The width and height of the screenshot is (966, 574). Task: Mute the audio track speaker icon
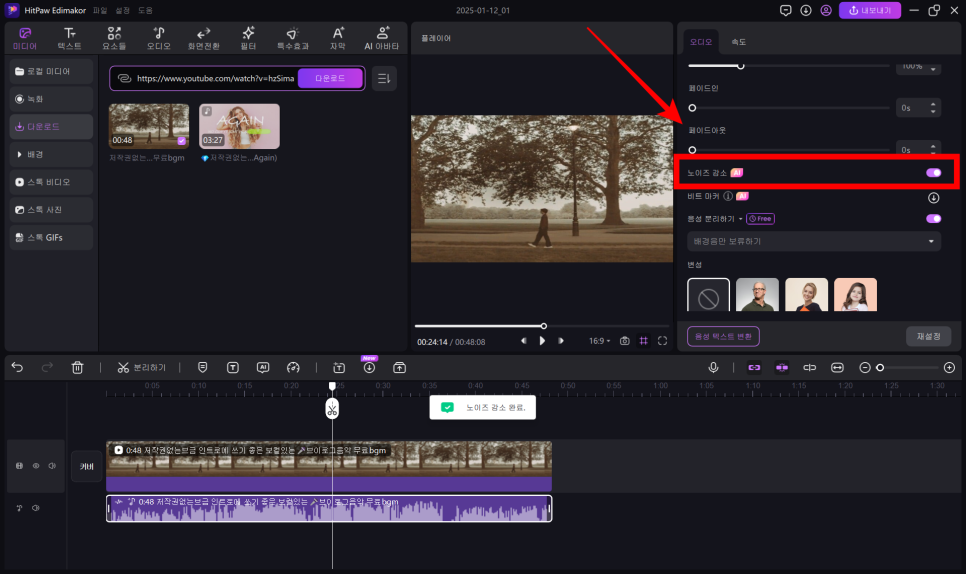click(x=36, y=508)
